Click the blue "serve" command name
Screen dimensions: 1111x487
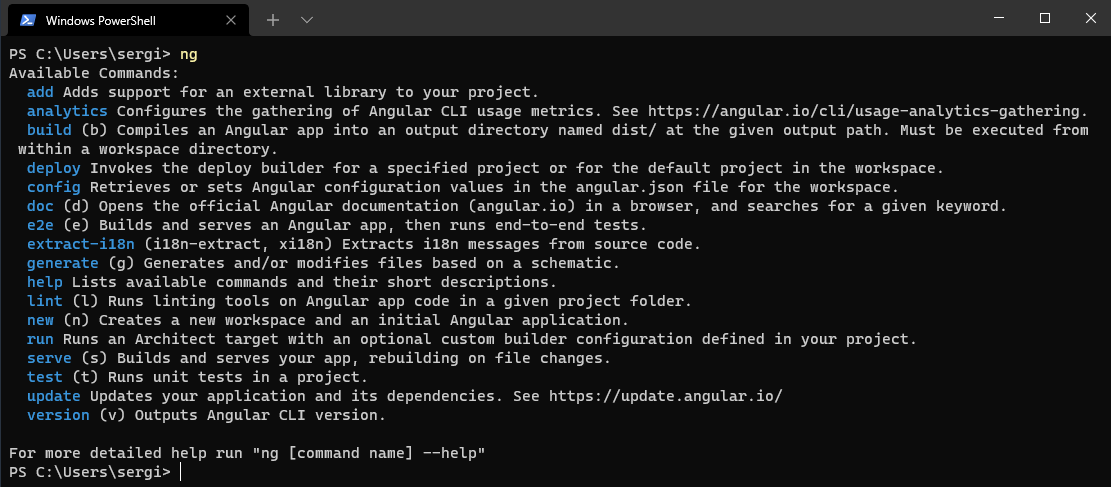click(50, 358)
